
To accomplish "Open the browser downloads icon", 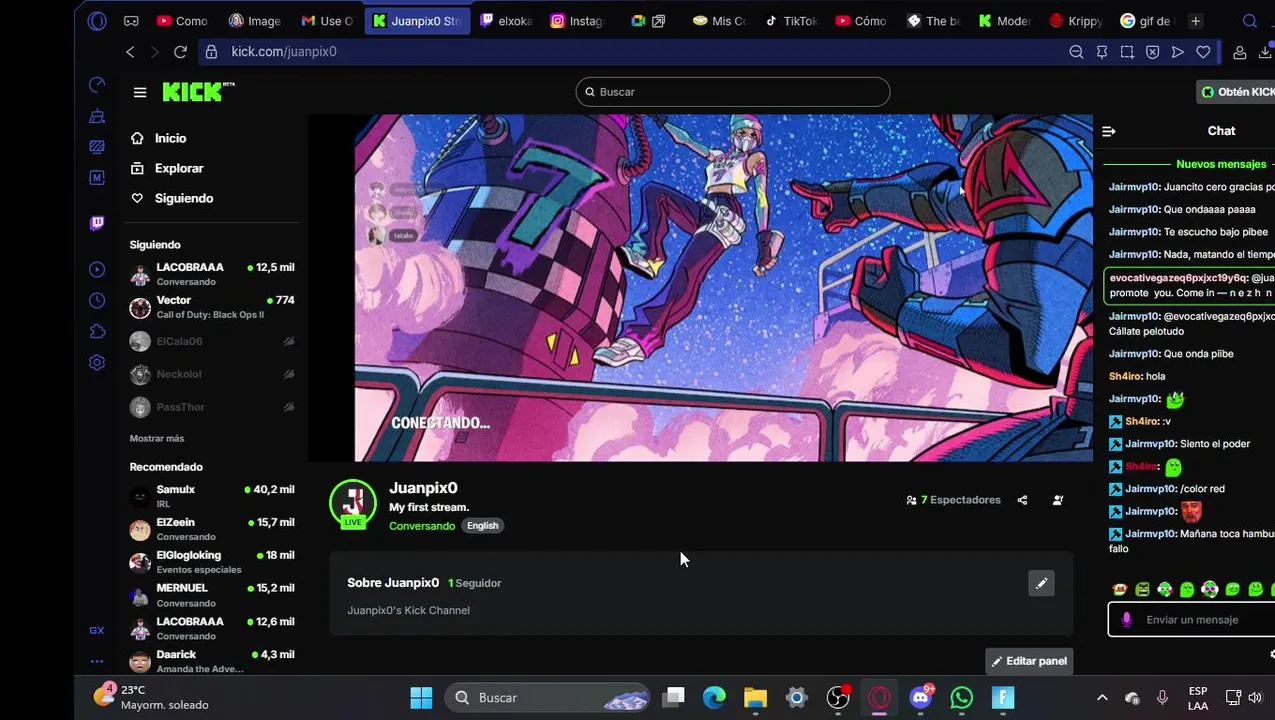I will click(1264, 52).
